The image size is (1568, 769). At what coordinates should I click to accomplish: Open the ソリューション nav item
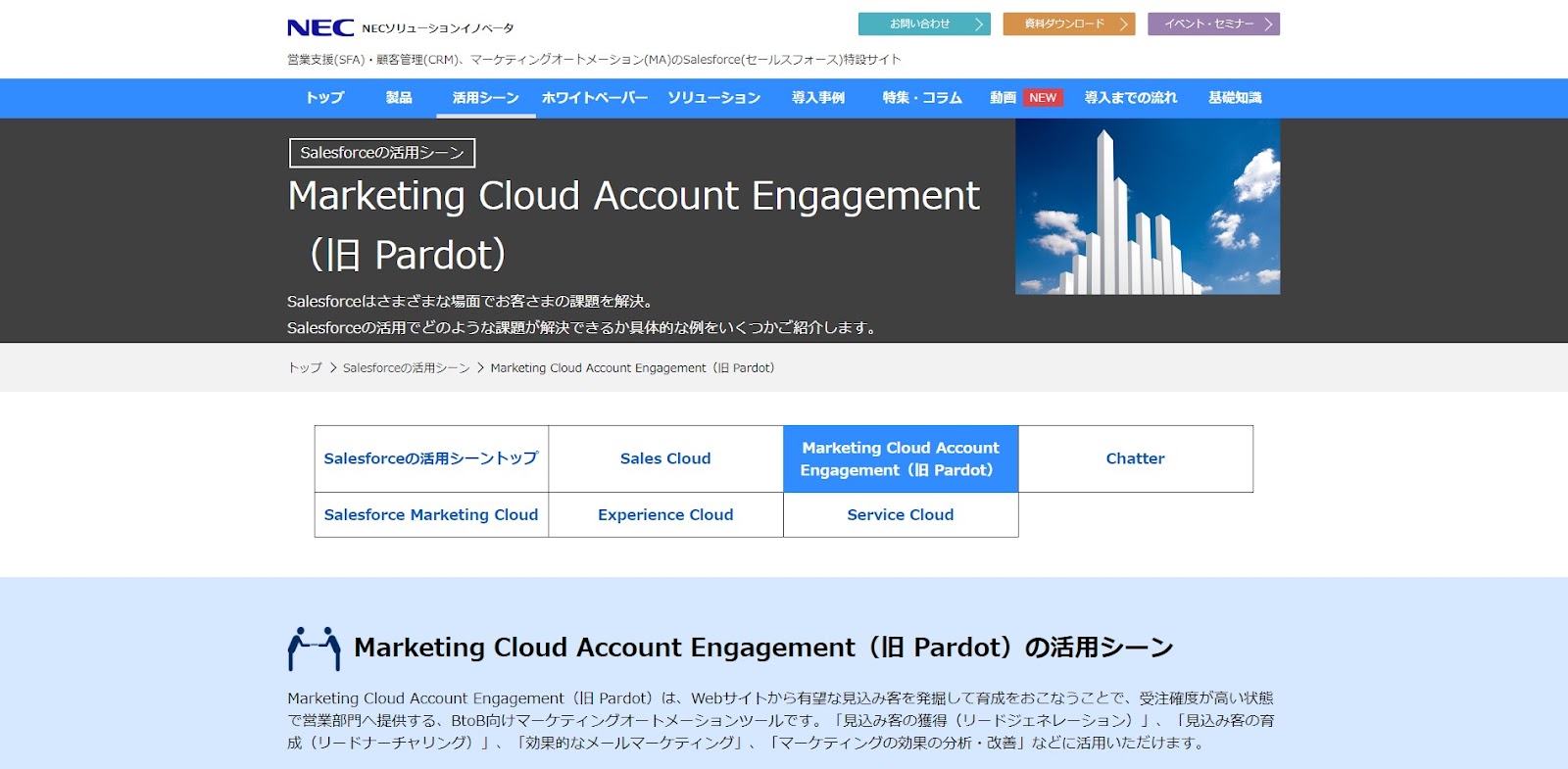click(x=714, y=98)
